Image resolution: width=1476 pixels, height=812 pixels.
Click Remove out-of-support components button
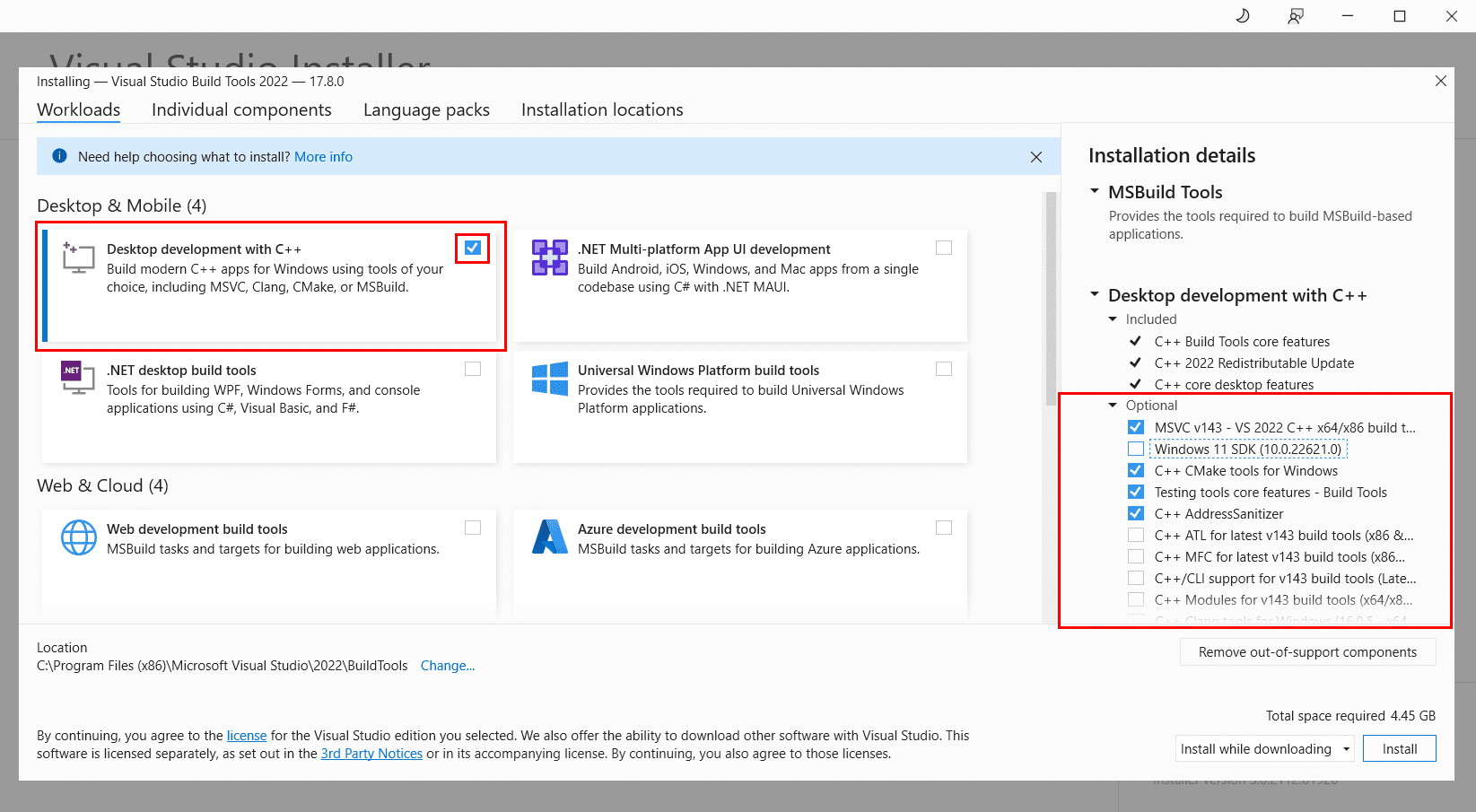[1307, 652]
